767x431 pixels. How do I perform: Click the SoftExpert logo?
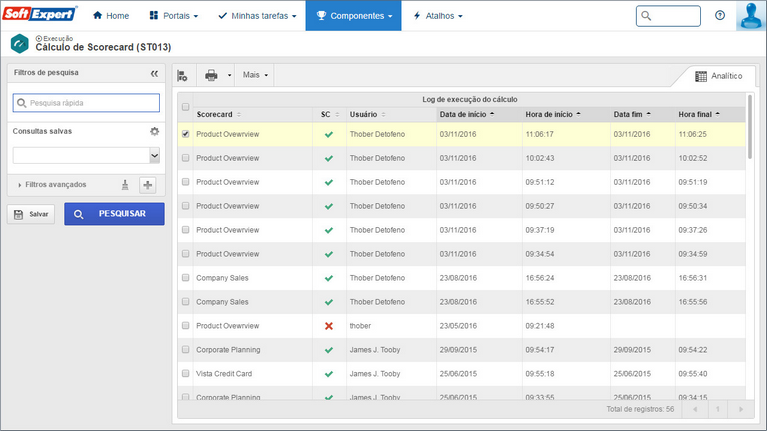(40, 14)
